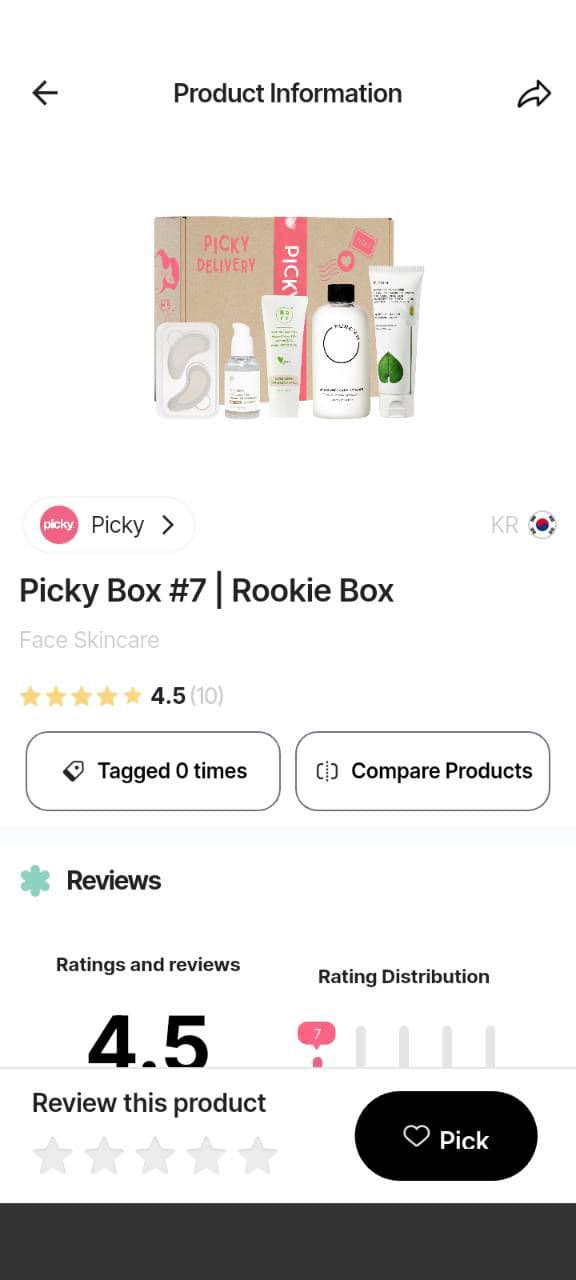Open the Tagged 0 times list
The image size is (576, 1280).
point(152,770)
